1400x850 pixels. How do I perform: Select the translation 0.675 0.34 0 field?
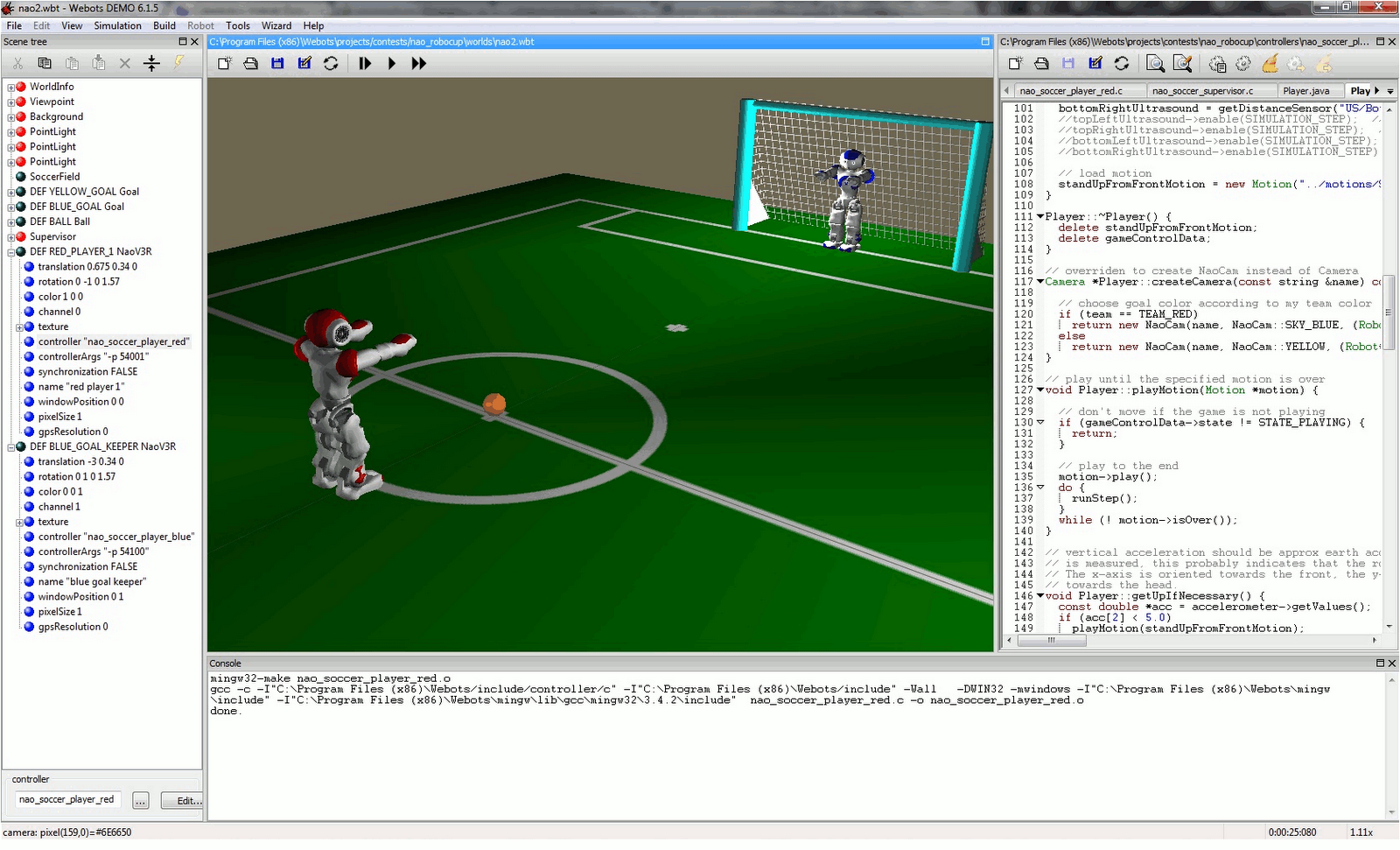pos(87,267)
